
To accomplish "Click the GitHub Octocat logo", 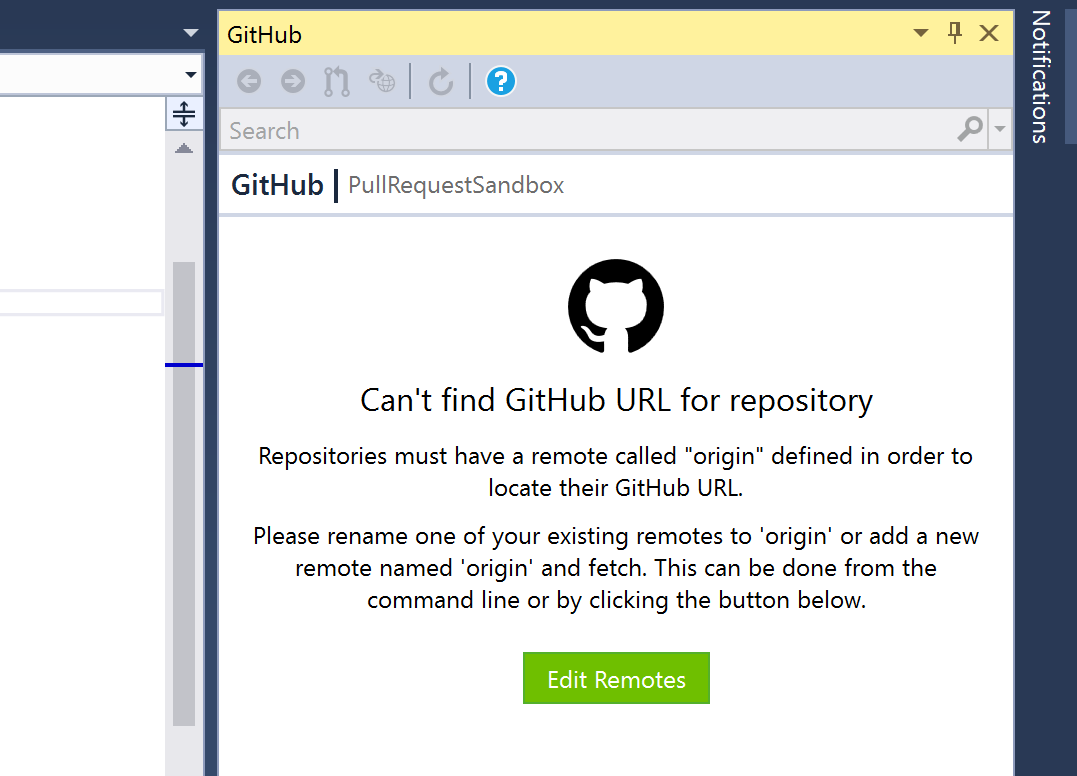I will 616,306.
